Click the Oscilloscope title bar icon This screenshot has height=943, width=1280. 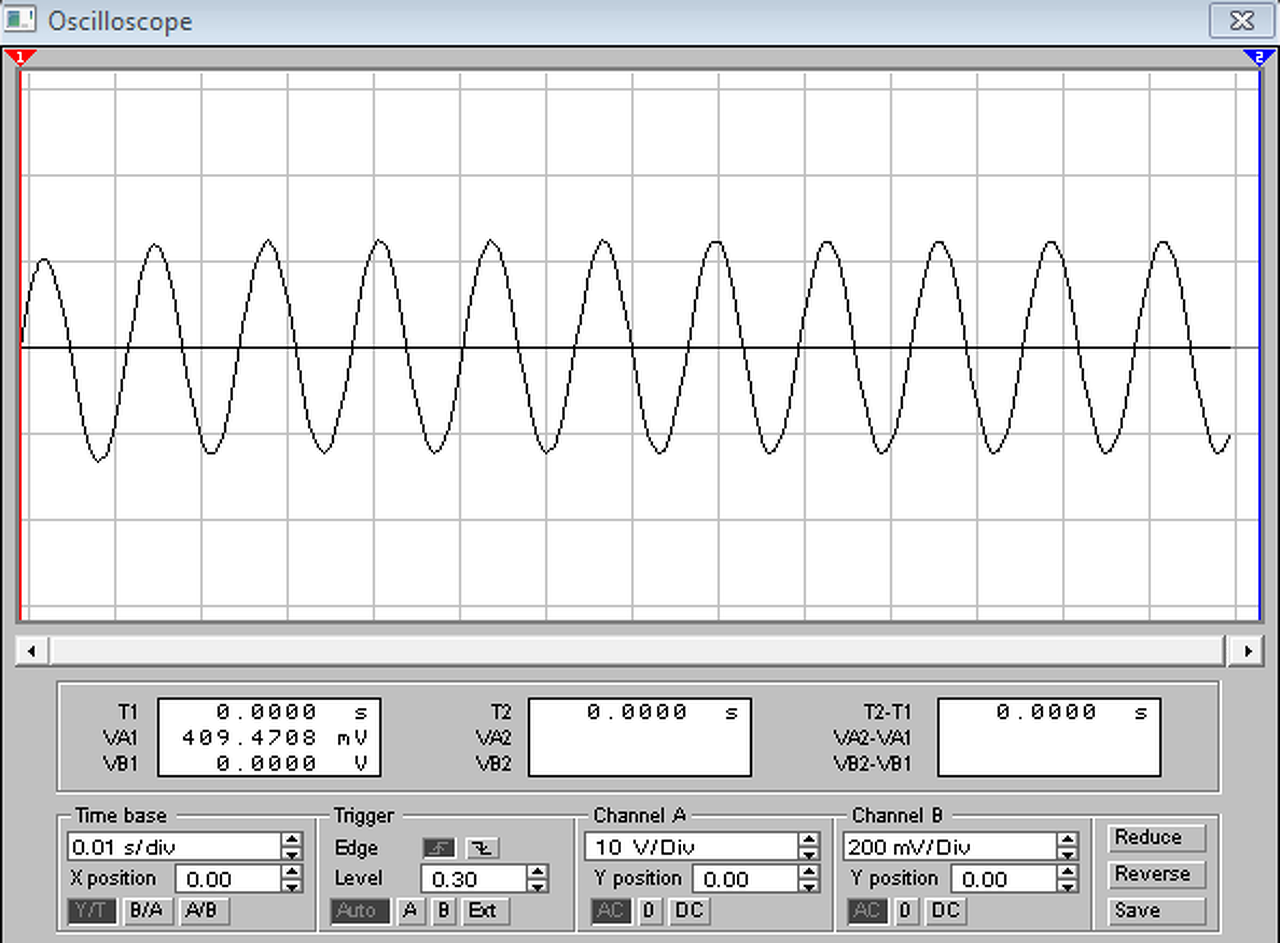(x=21, y=19)
